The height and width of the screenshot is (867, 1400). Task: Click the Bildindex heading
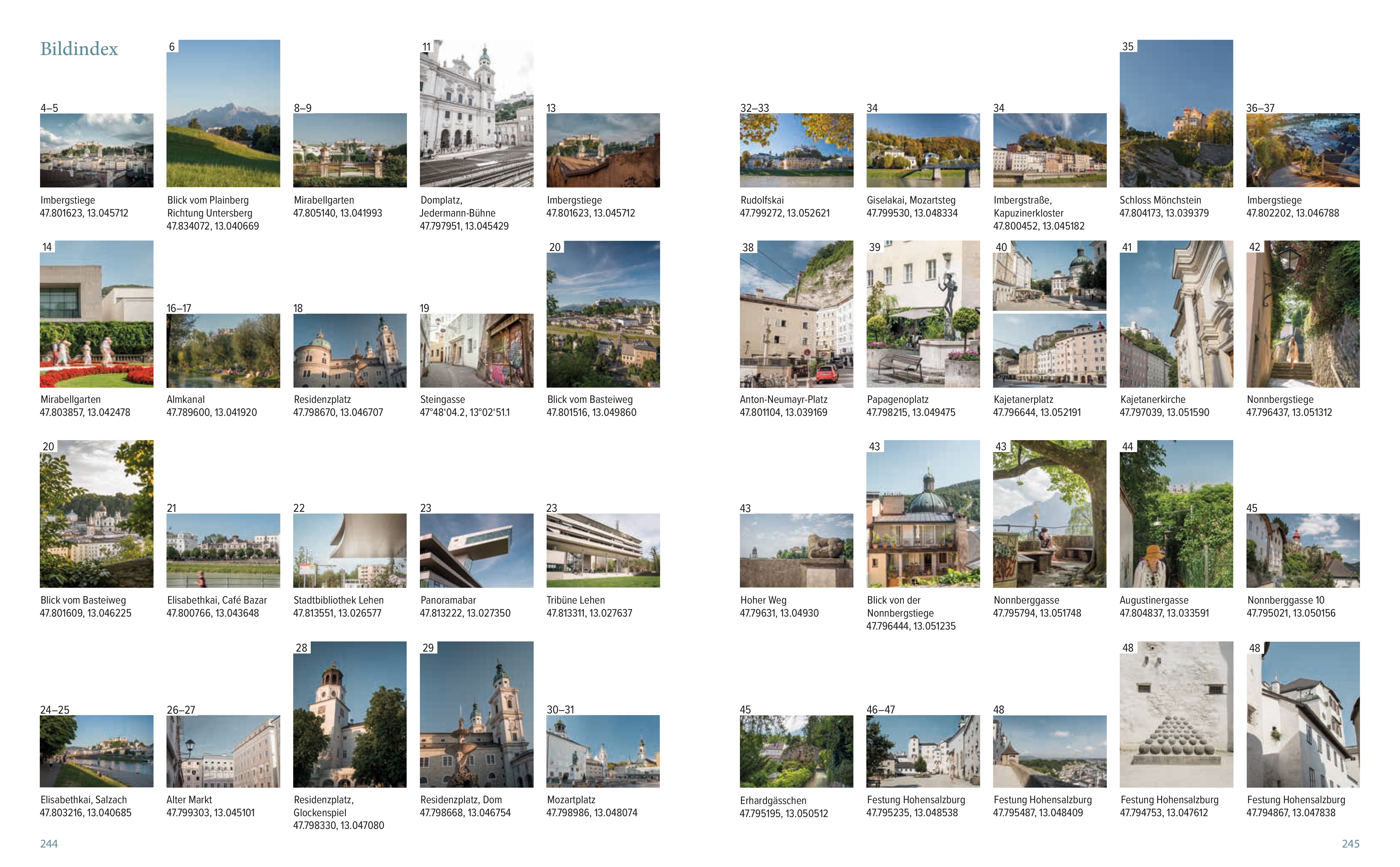[79, 49]
